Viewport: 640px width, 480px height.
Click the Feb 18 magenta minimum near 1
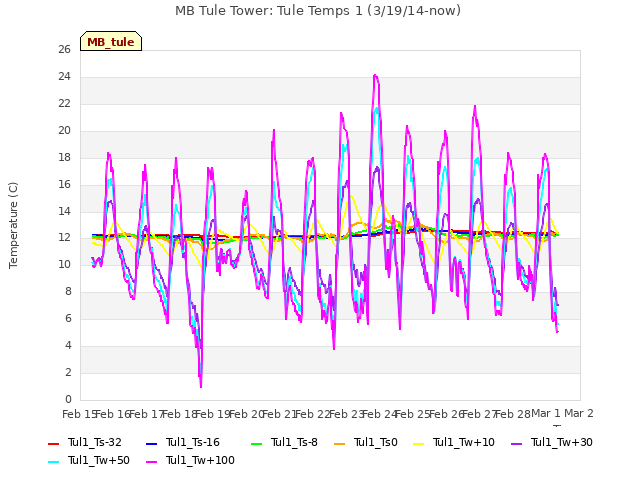click(201, 386)
